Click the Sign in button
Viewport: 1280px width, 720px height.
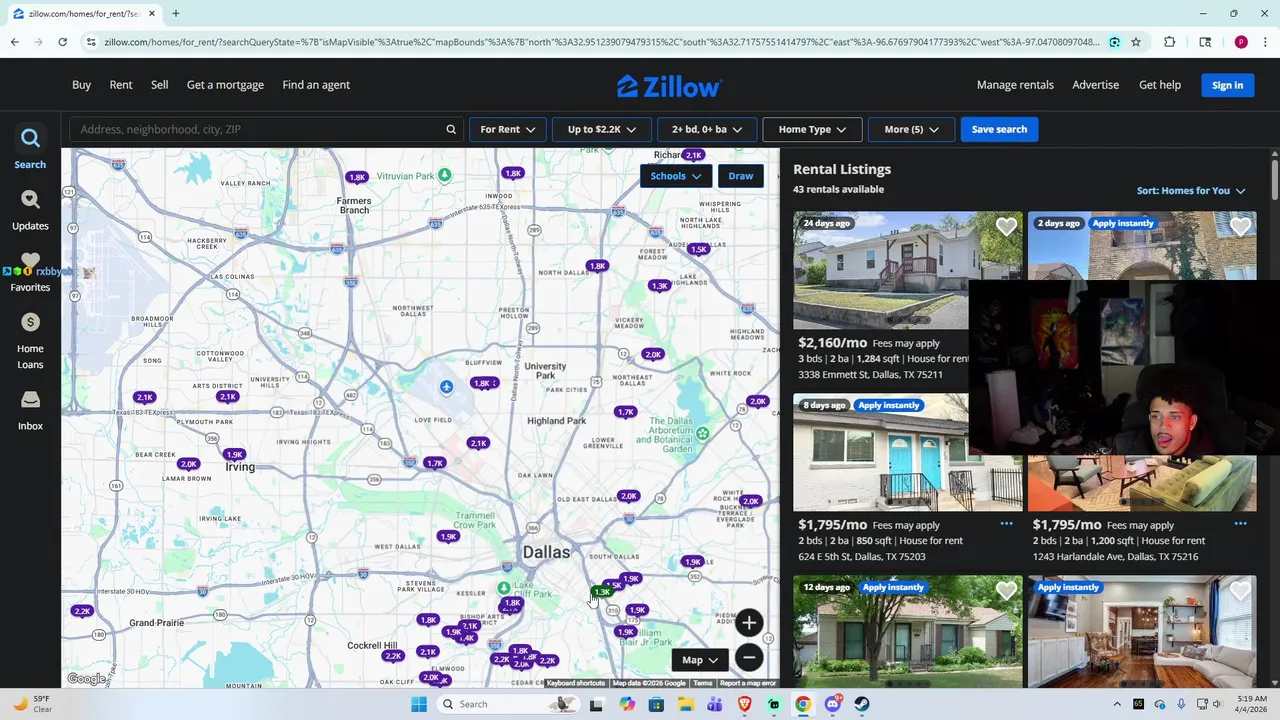(1227, 85)
